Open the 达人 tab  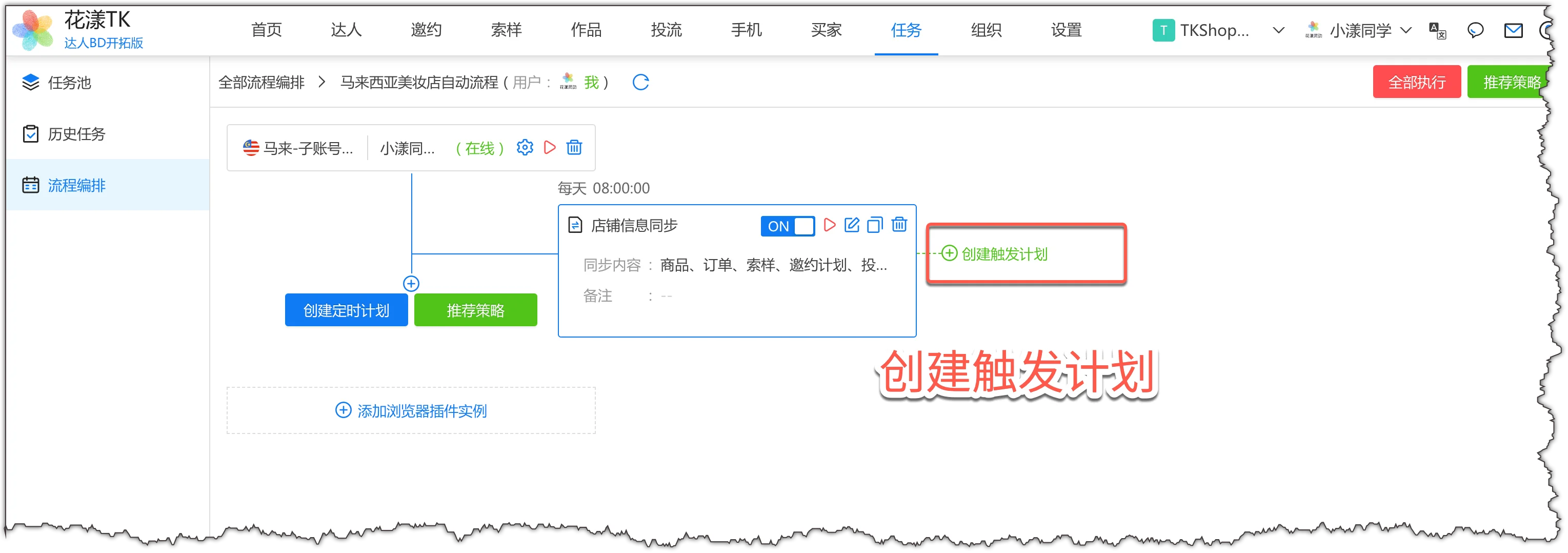pyautogui.click(x=346, y=30)
